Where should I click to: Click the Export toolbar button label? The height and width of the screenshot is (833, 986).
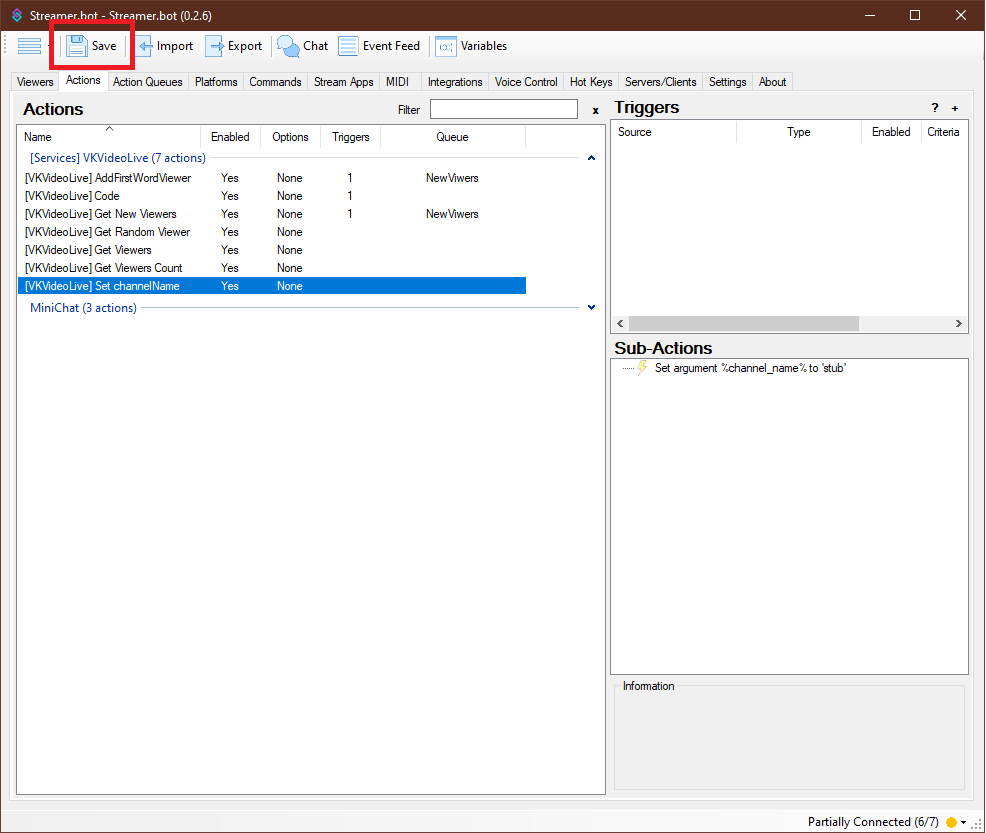(245, 46)
